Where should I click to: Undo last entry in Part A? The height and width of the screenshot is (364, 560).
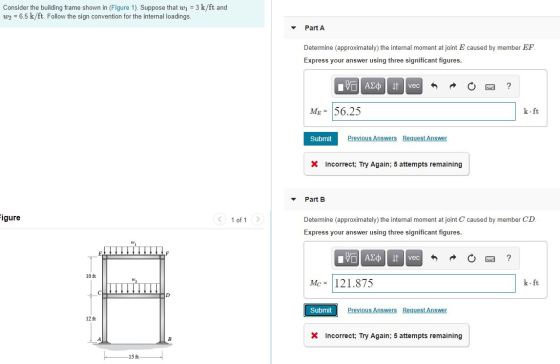pos(434,86)
